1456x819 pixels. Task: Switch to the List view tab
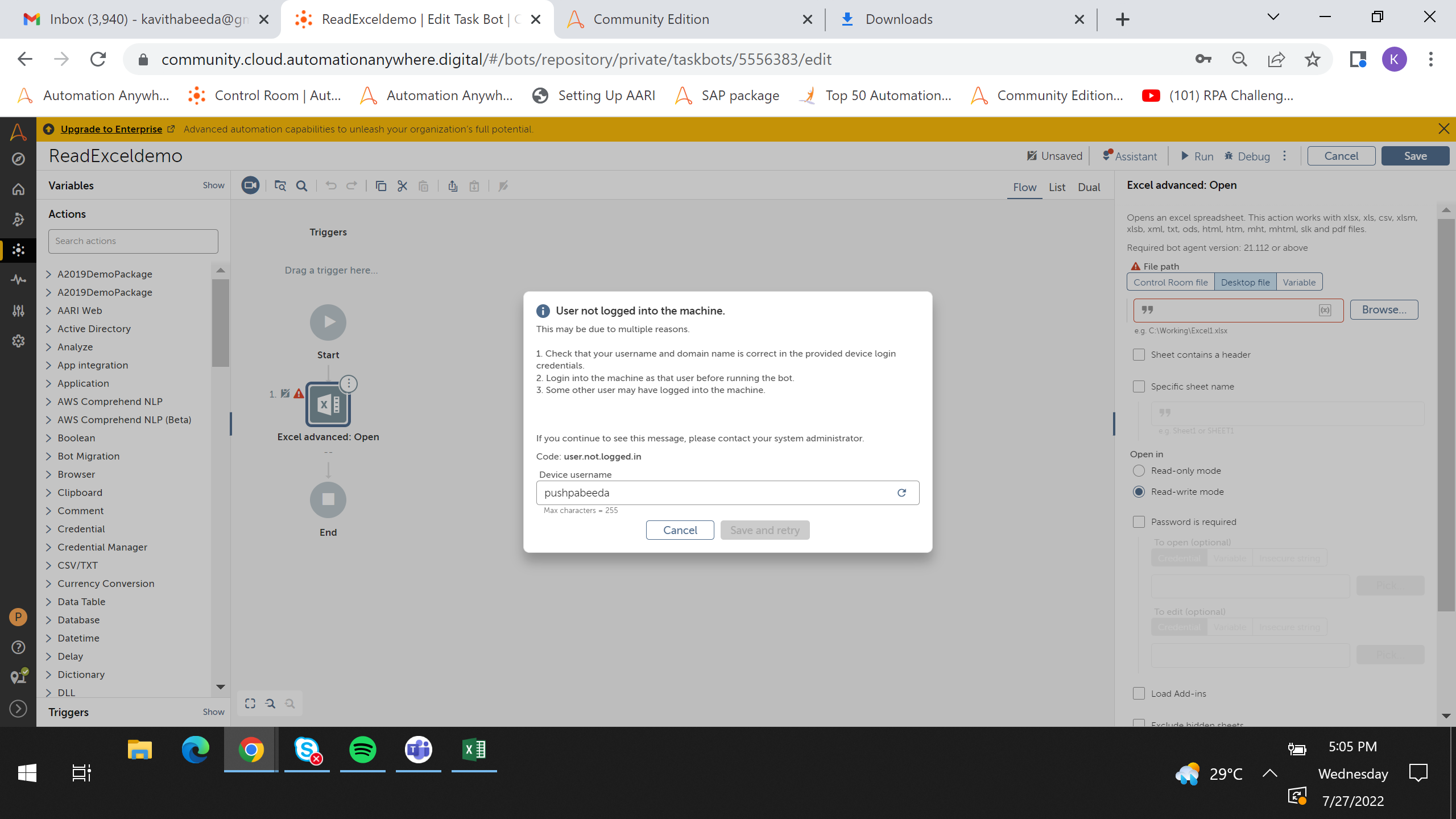[1057, 187]
